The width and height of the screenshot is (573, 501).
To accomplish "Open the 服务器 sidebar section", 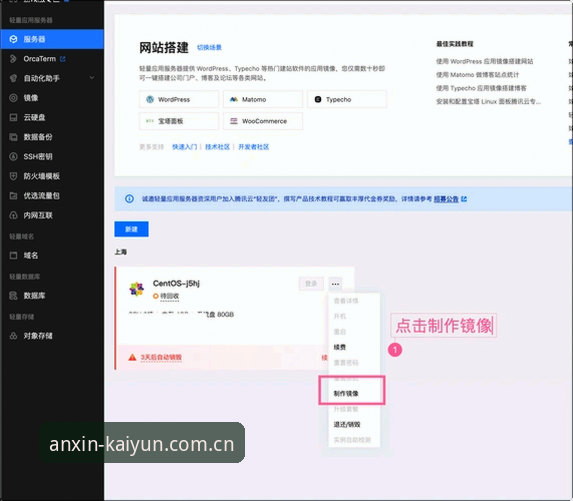I will point(52,39).
